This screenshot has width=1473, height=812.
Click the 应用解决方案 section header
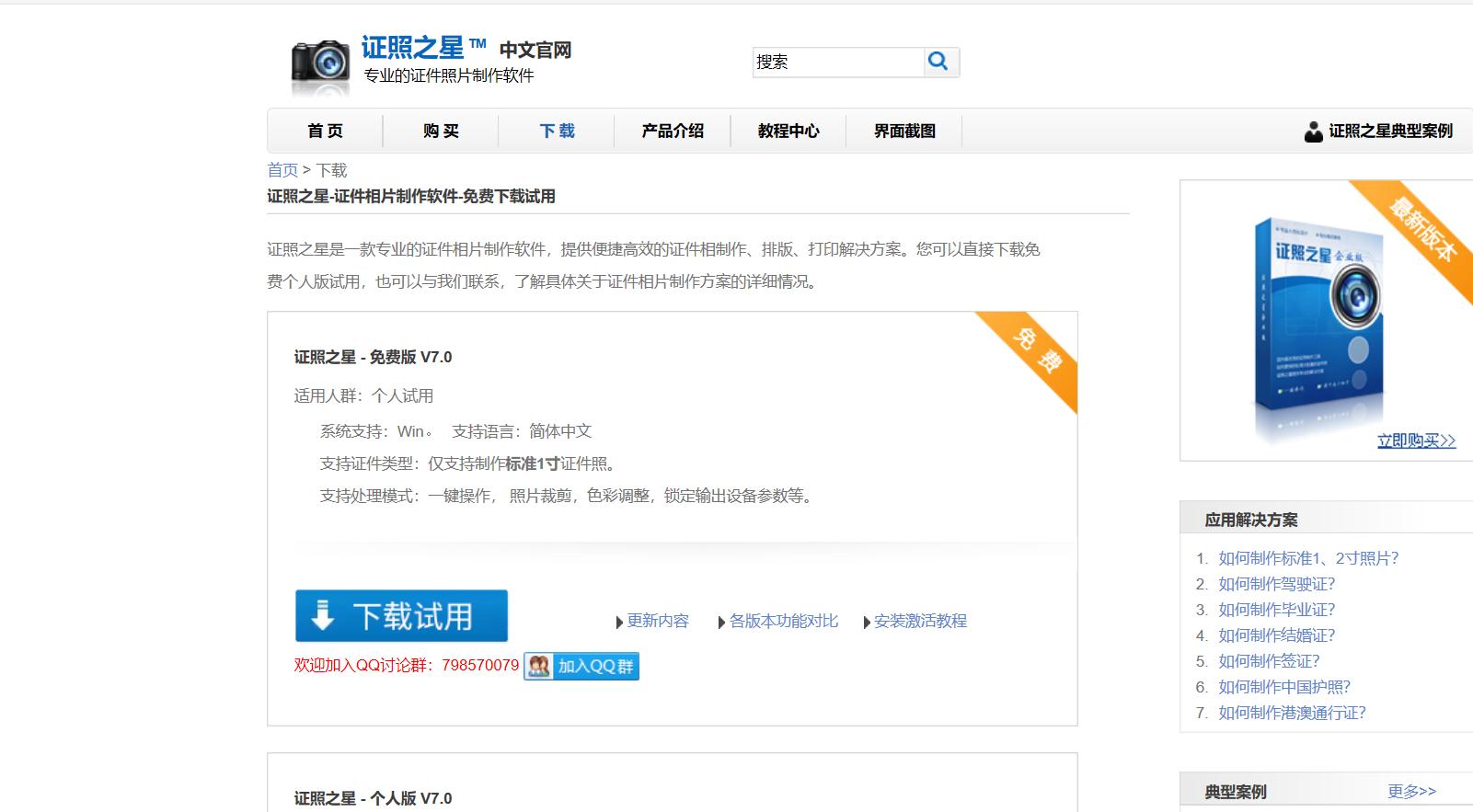point(1251,520)
